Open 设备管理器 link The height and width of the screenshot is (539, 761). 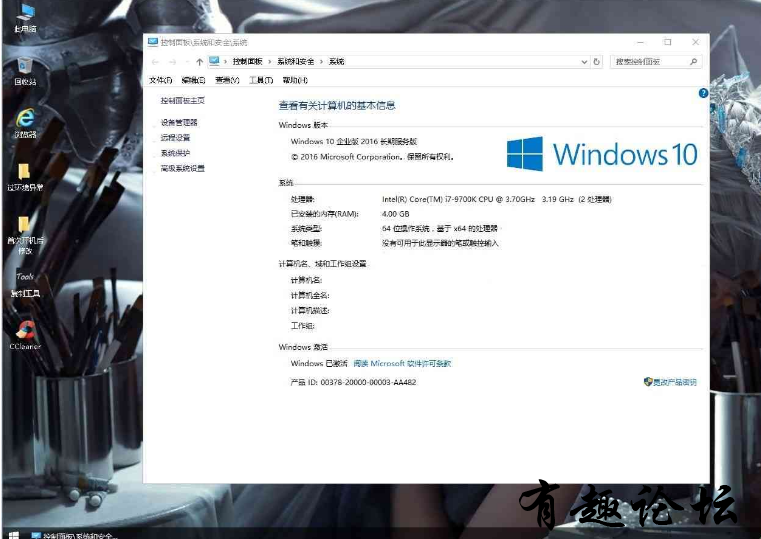(x=179, y=122)
